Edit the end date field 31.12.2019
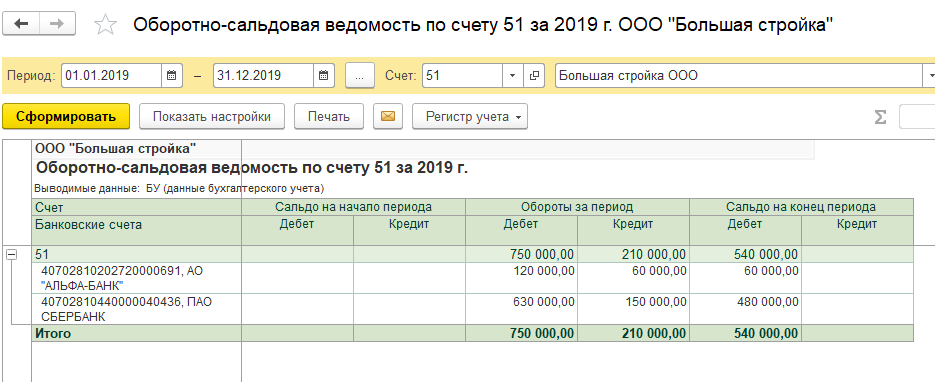Viewport: 935px width, 382px height. coord(264,76)
